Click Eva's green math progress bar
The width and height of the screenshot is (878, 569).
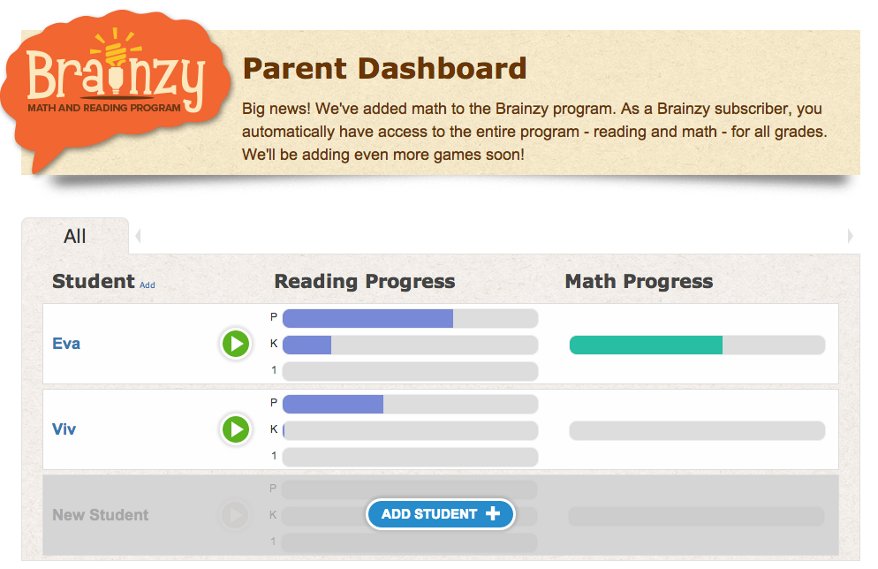tap(697, 345)
